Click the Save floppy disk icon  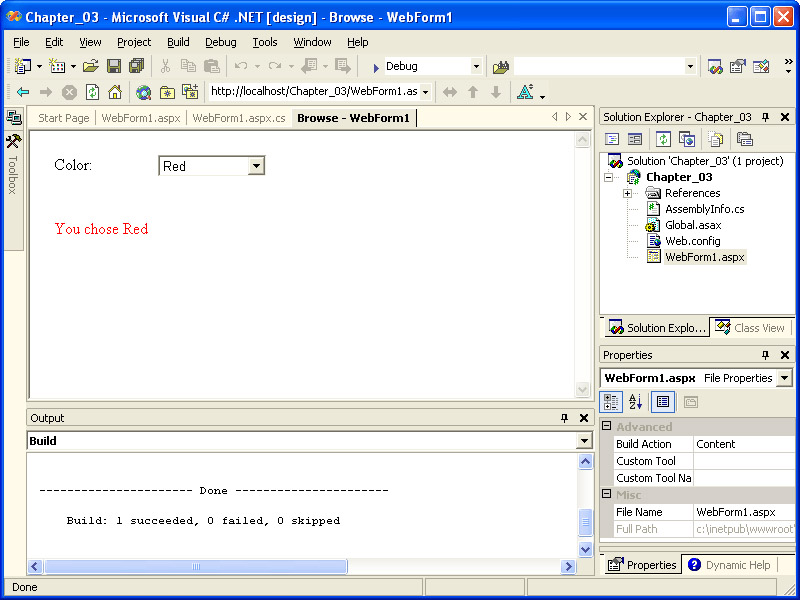pos(114,66)
